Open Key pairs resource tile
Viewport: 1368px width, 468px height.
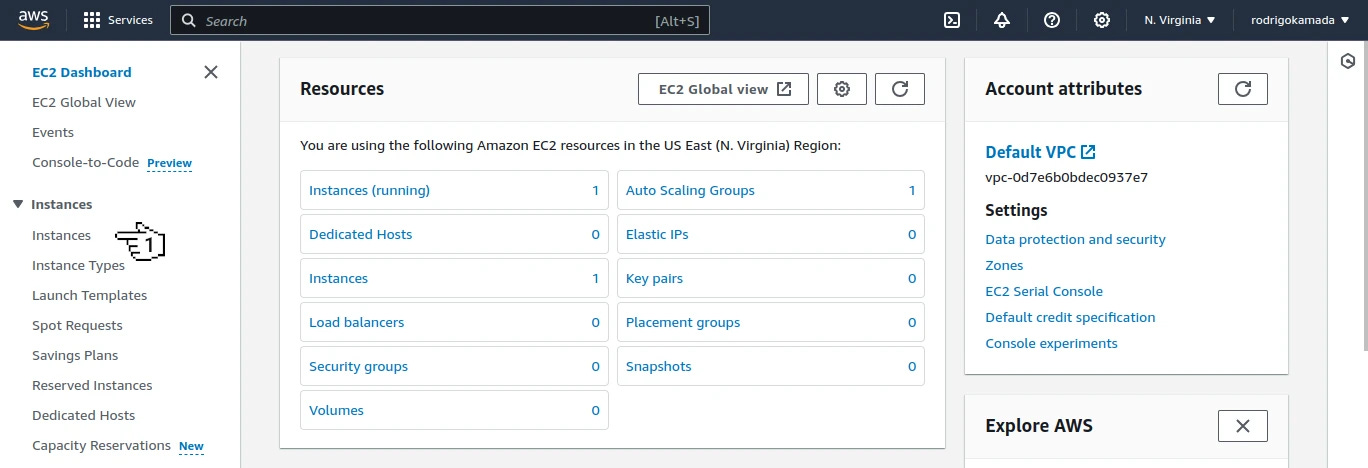(771, 278)
